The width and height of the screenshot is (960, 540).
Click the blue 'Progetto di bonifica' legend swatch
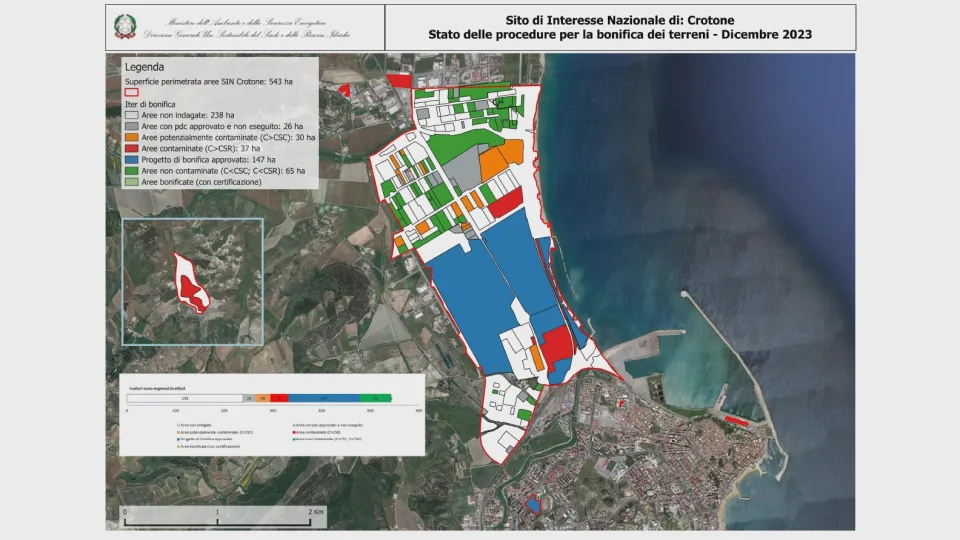click(x=131, y=160)
